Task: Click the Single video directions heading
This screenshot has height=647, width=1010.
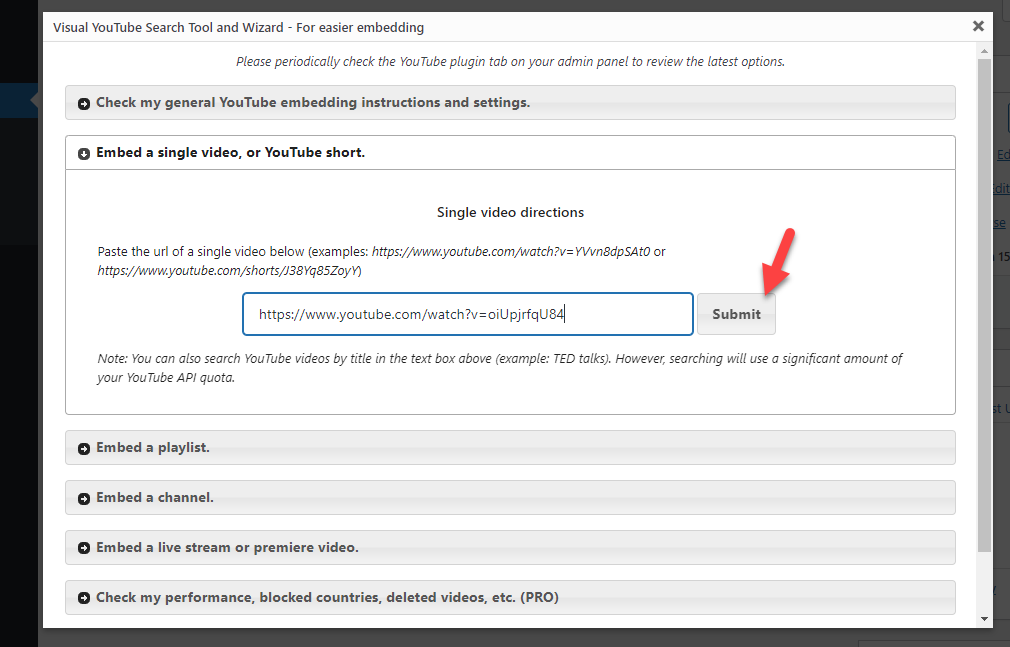Action: [x=510, y=212]
